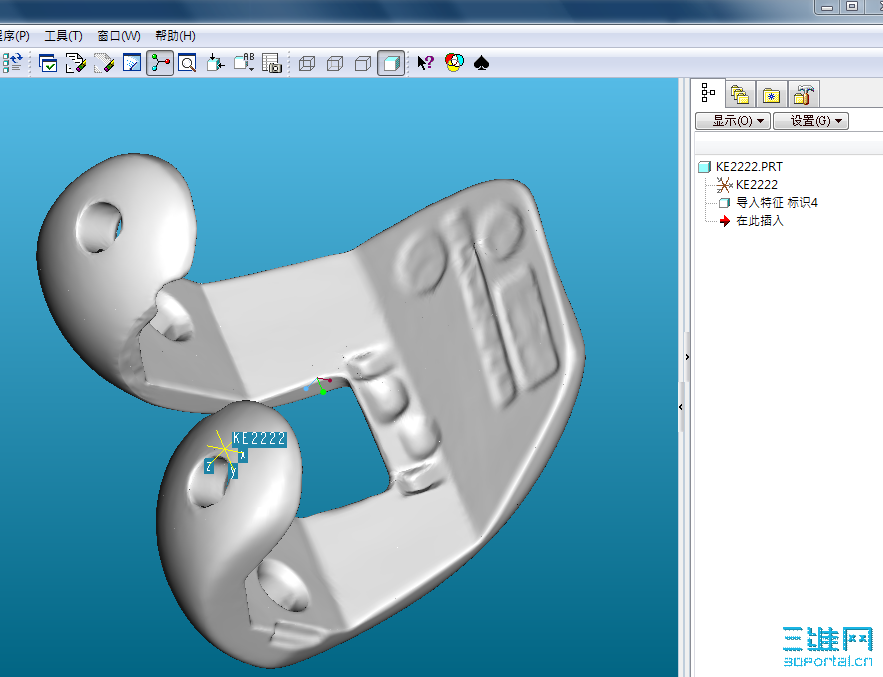The width and height of the screenshot is (883, 677).
Task: Select shaded display cube icon
Action: pos(391,63)
